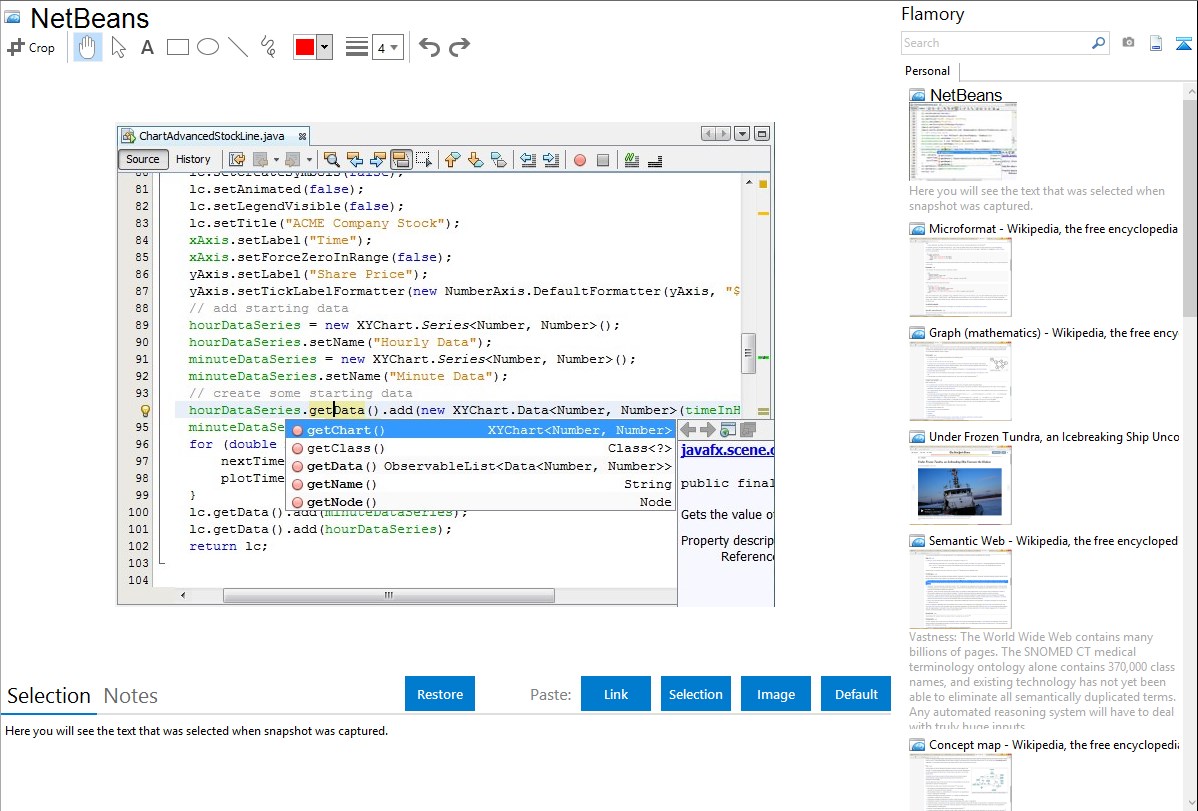Click the paste Link button

pyautogui.click(x=616, y=694)
